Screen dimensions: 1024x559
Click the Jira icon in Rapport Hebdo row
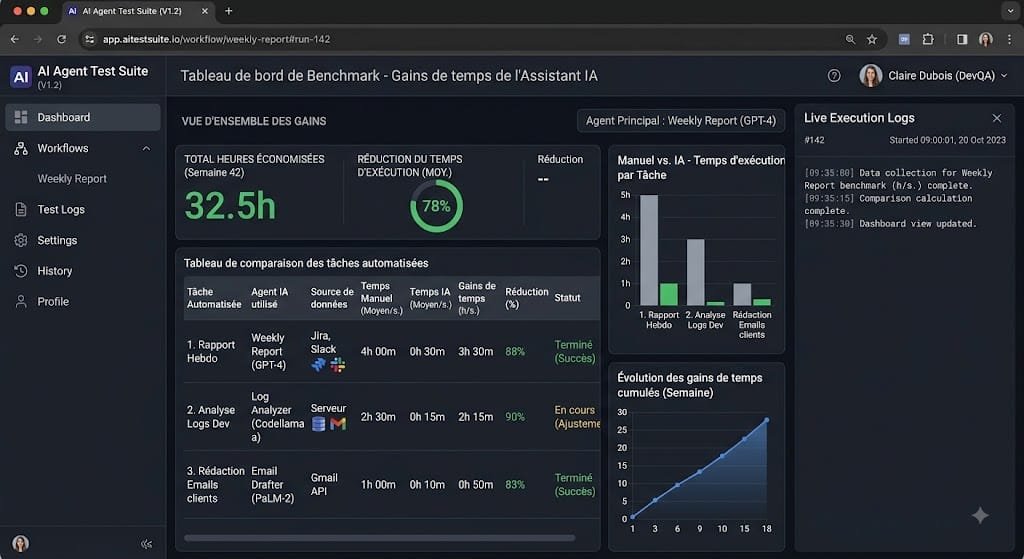[319, 364]
